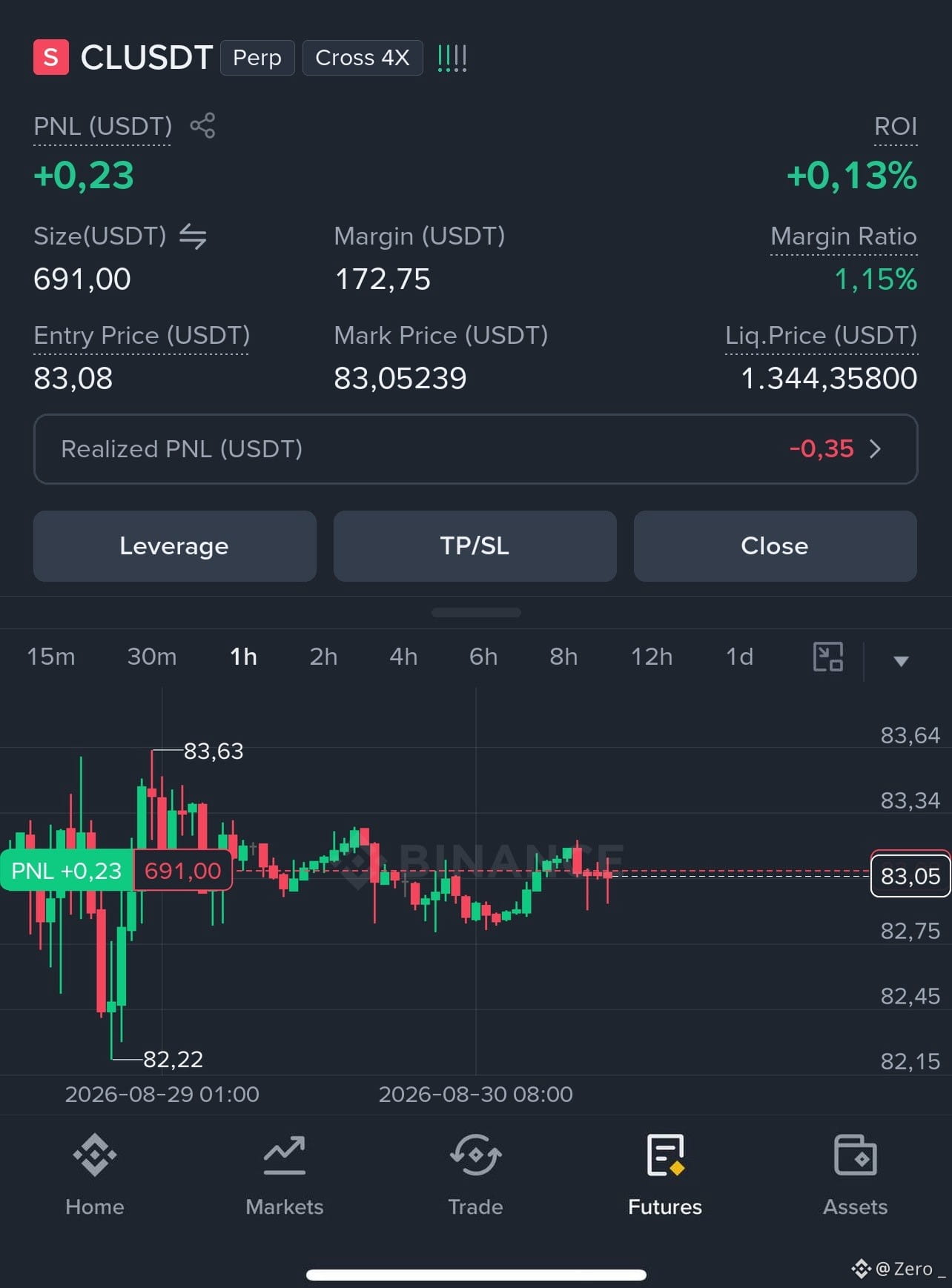Viewport: 952px width, 1288px height.
Task: Select the 6h chart interval
Action: coord(483,657)
